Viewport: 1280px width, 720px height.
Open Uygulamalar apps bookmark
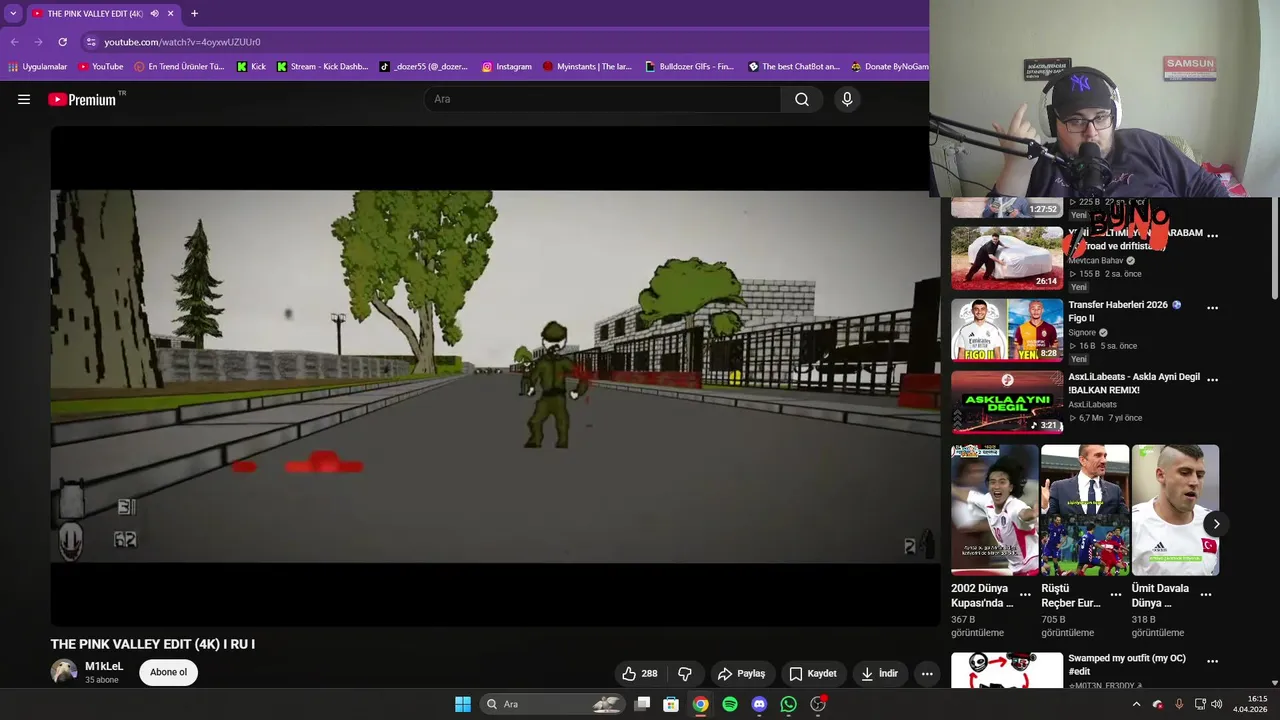click(37, 67)
